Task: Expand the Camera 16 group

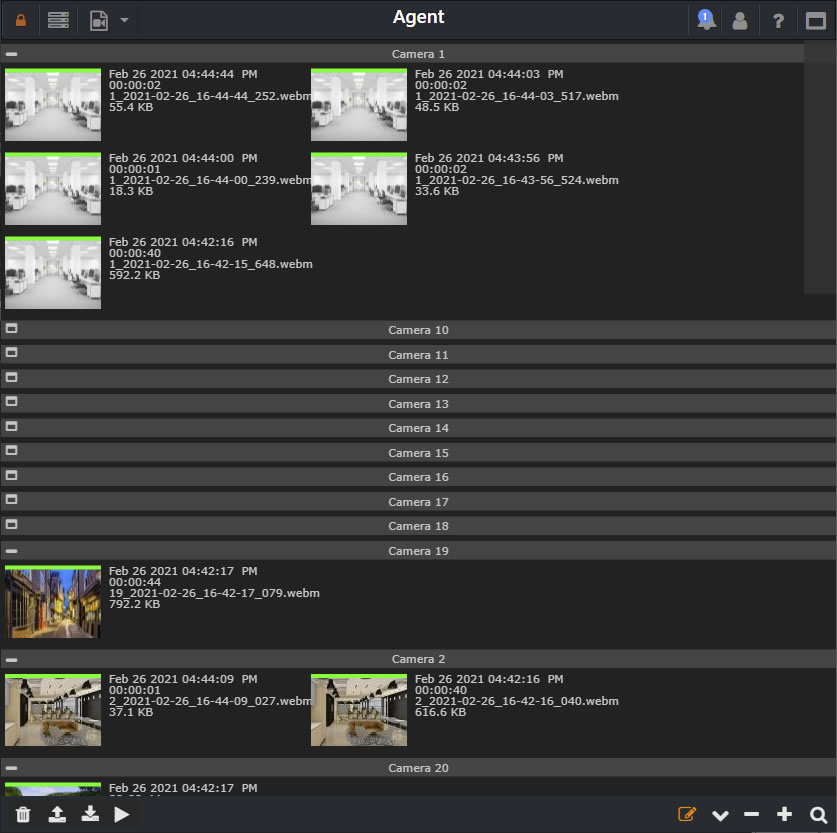Action: (x=12, y=475)
